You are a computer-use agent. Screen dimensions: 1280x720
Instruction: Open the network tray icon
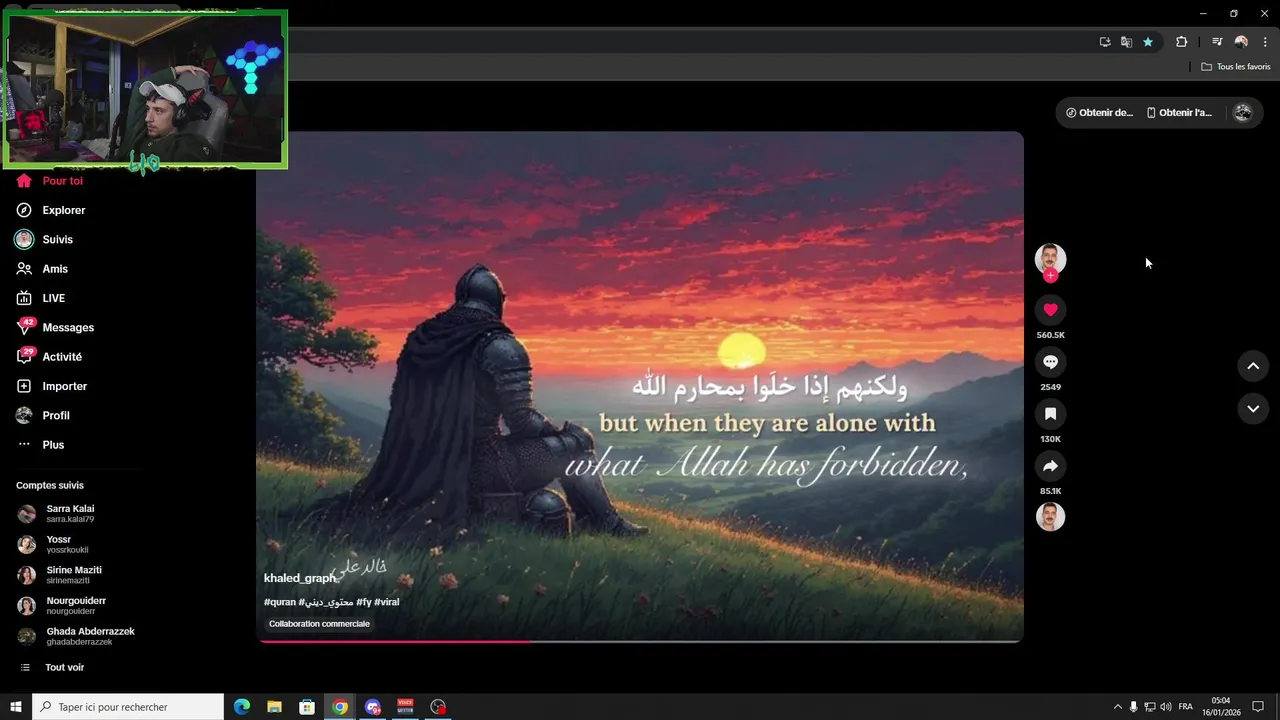click(1150, 707)
